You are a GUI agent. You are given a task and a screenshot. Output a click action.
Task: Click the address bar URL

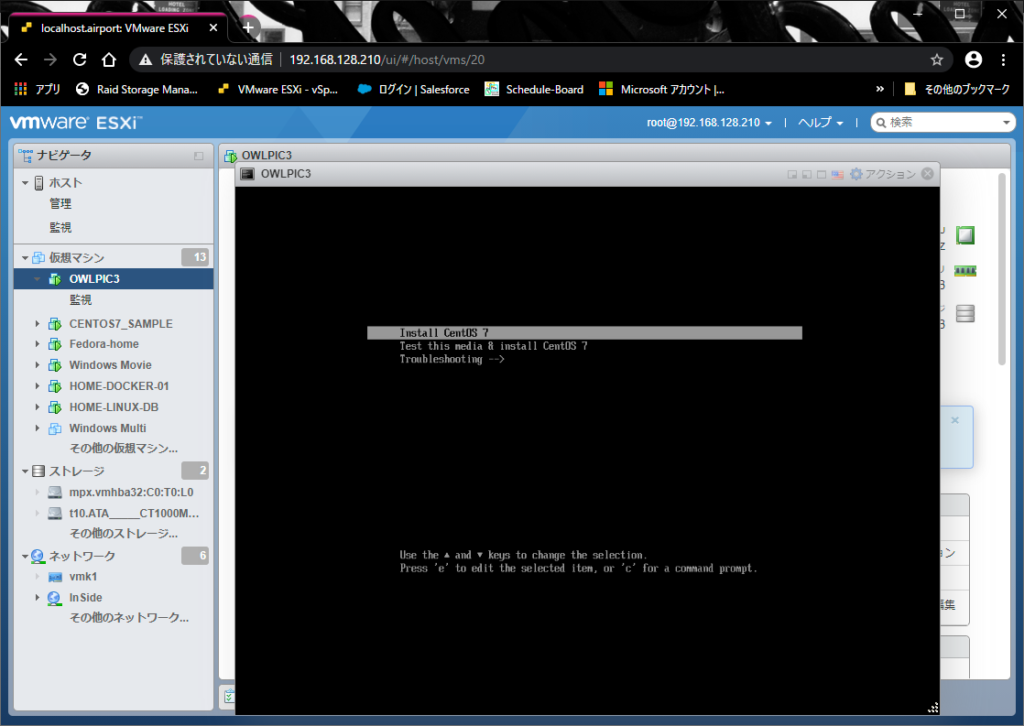click(x=387, y=59)
